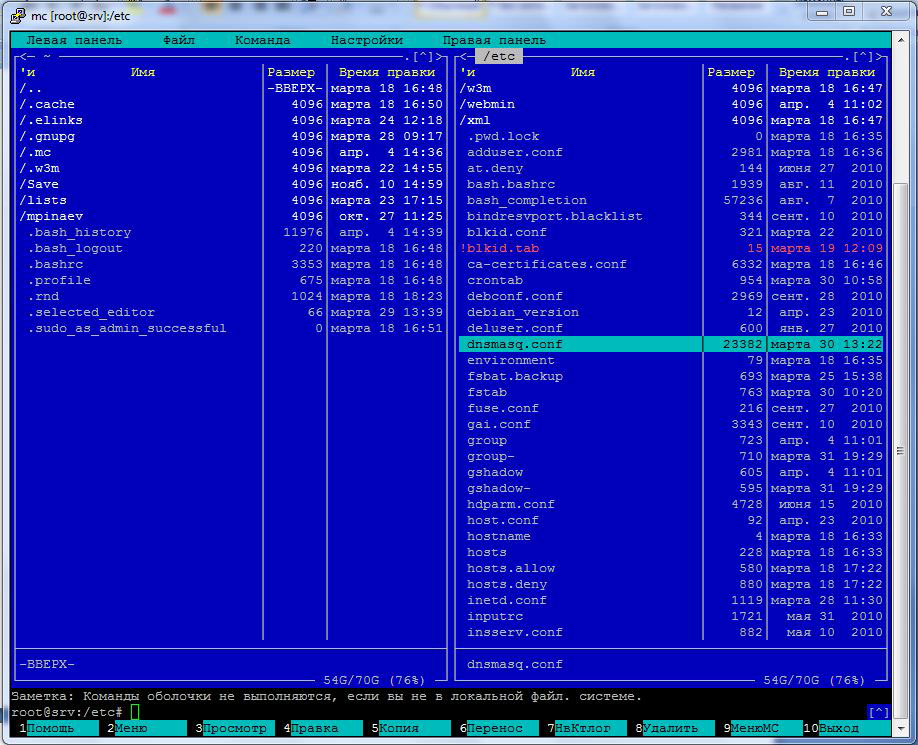The width and height of the screenshot is (918, 745).
Task: Expand command history caret at prompt line
Action: click(x=878, y=712)
